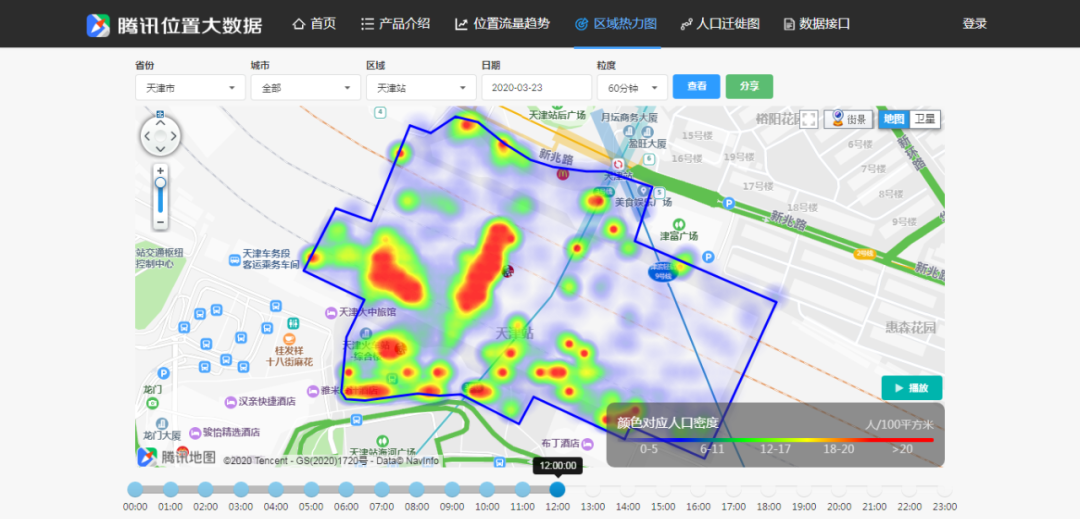This screenshot has height=519, width=1080.
Task: Select the 02:00 timeline marker
Action: (205, 489)
